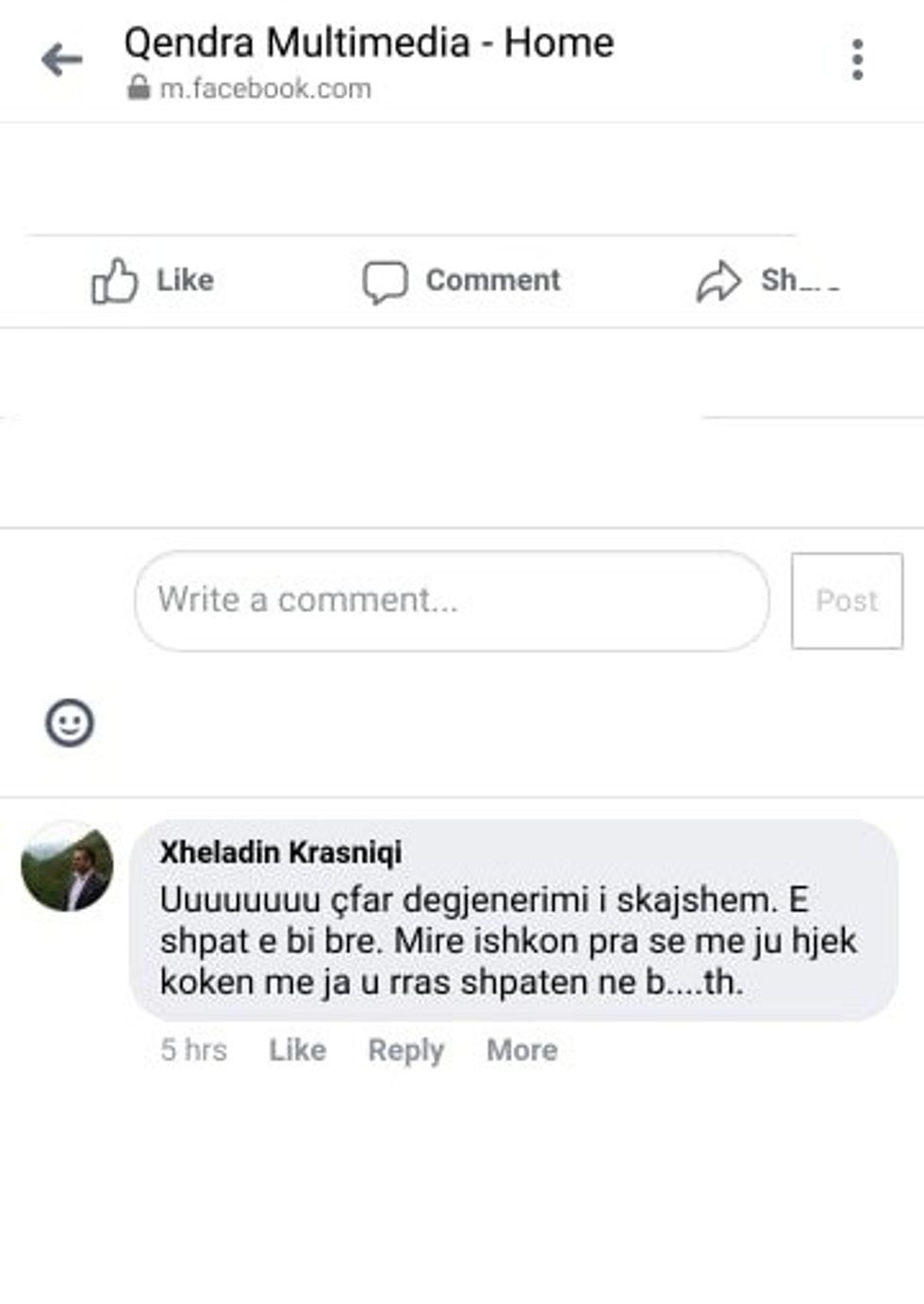This screenshot has width=924, height=1304.
Task: Select the m.facebook.com address text
Action: pyautogui.click(x=265, y=89)
